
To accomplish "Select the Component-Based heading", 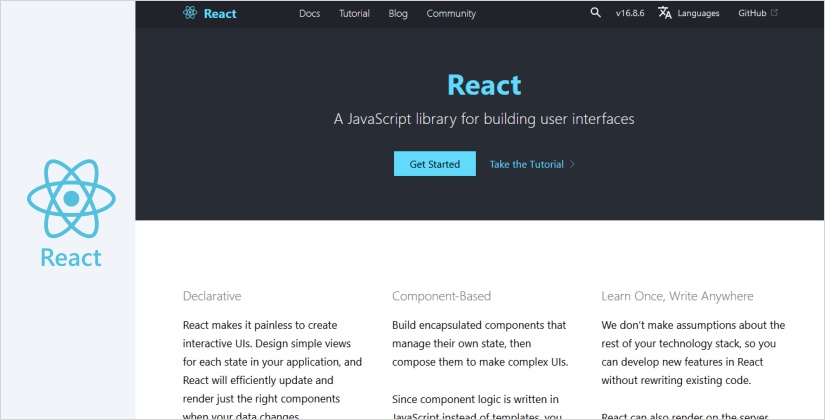I will coord(441,296).
